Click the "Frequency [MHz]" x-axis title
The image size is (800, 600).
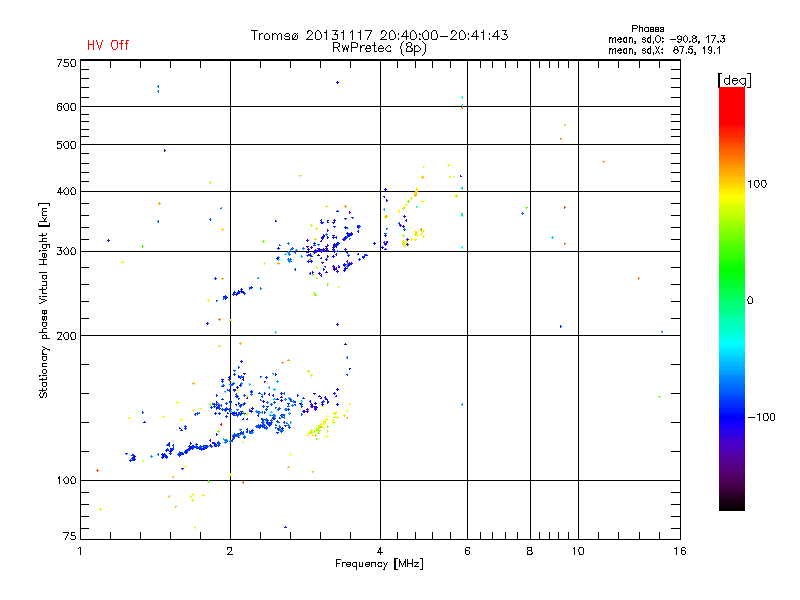[379, 564]
